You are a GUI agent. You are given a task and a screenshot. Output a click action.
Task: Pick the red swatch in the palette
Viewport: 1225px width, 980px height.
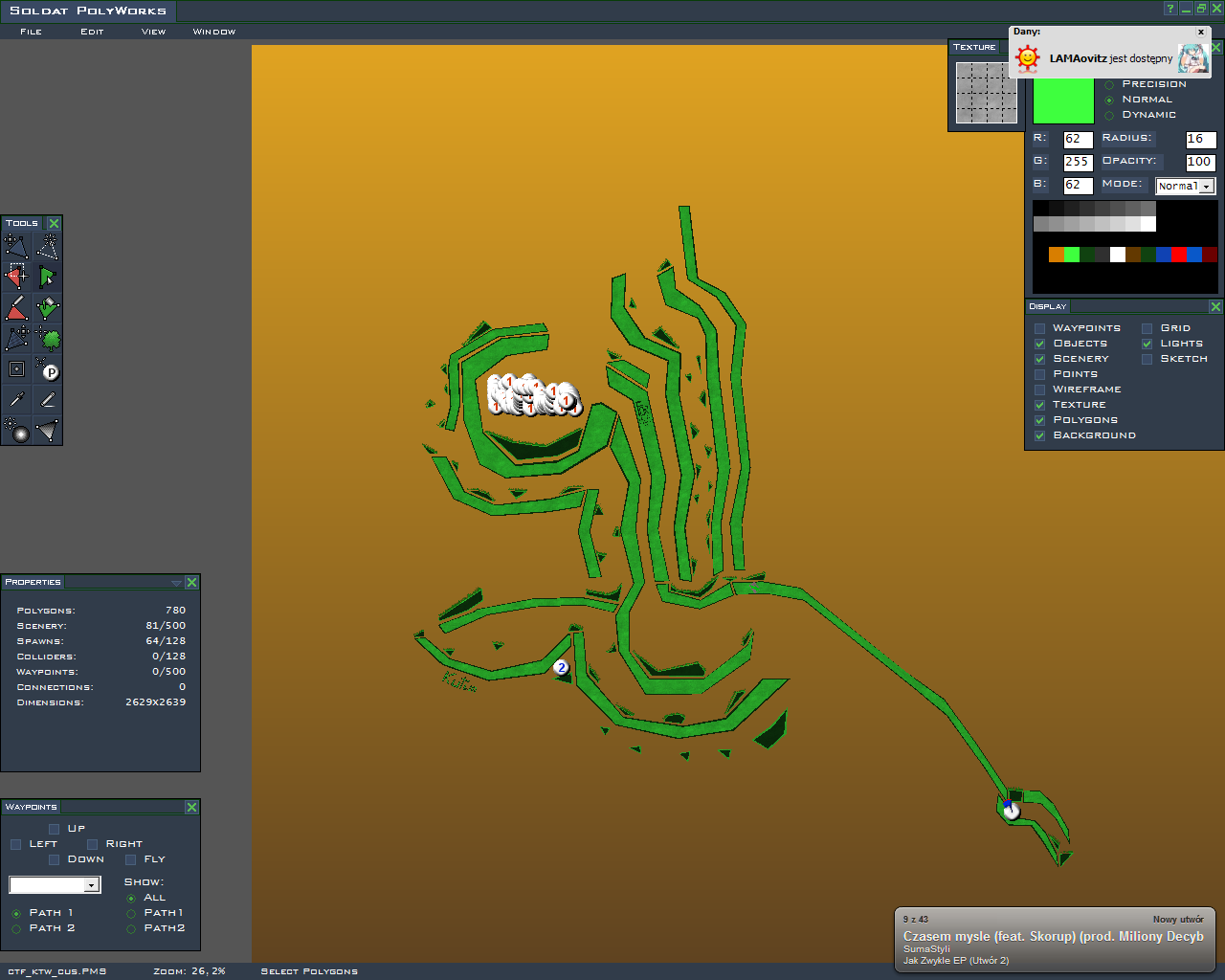point(1178,255)
